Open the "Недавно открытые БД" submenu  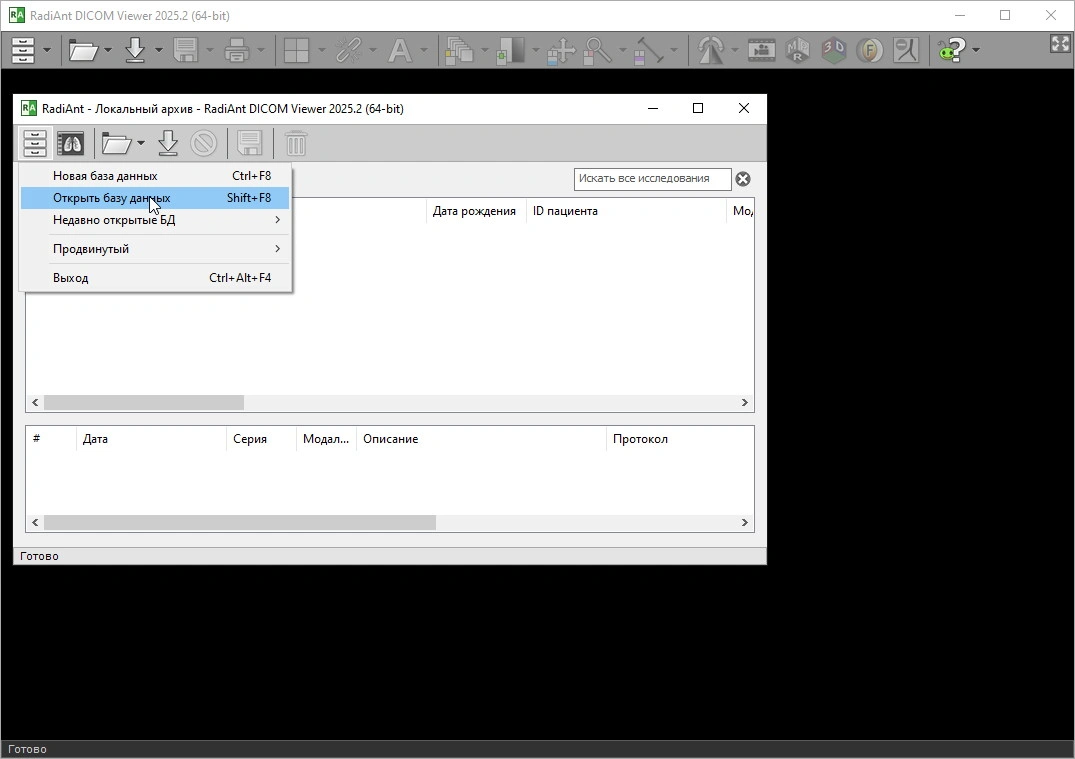(155, 220)
